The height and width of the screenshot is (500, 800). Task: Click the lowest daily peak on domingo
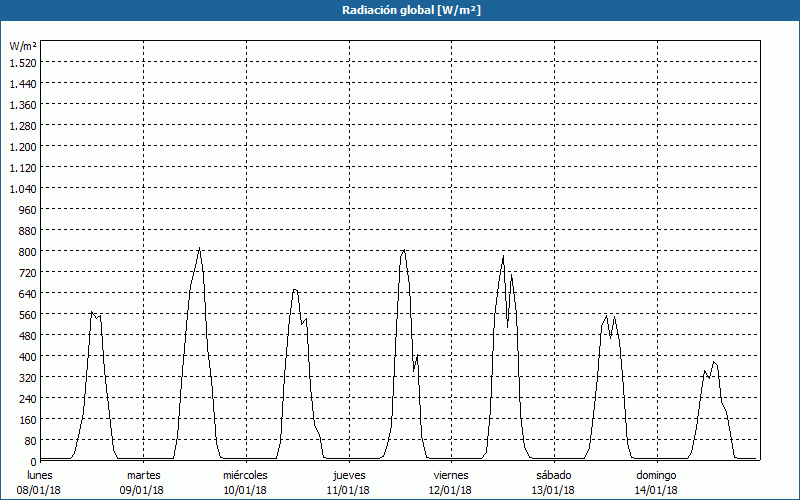pyautogui.click(x=713, y=362)
